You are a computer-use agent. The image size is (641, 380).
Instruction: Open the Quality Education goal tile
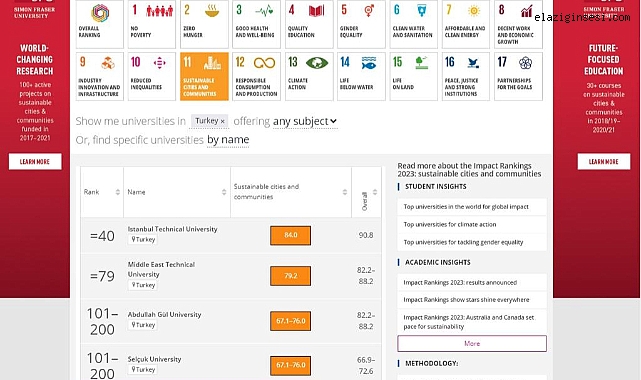pos(309,25)
